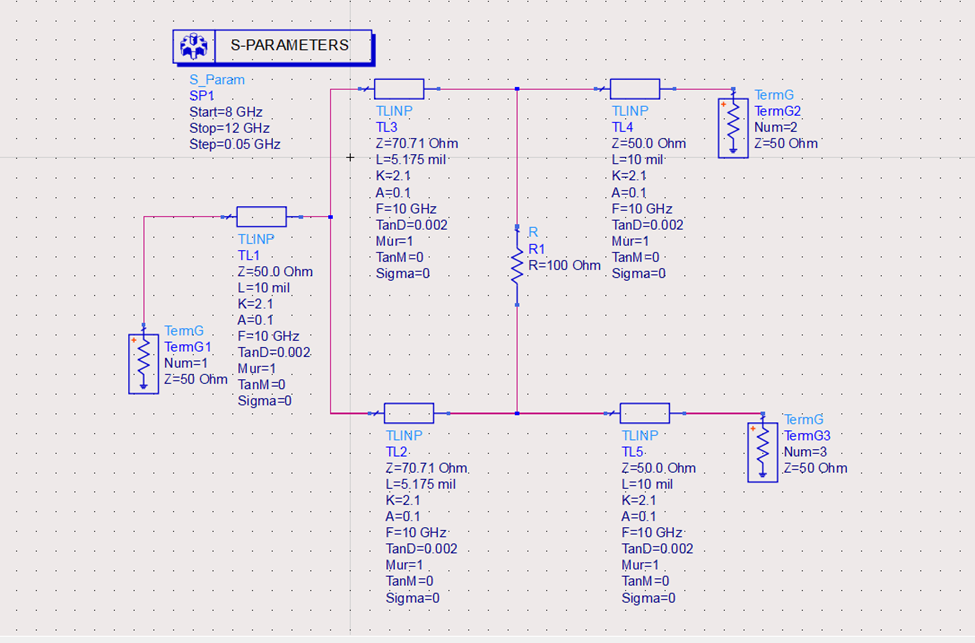Click the R=100 Ohm parameter of R1
975x643 pixels.
tap(564, 265)
